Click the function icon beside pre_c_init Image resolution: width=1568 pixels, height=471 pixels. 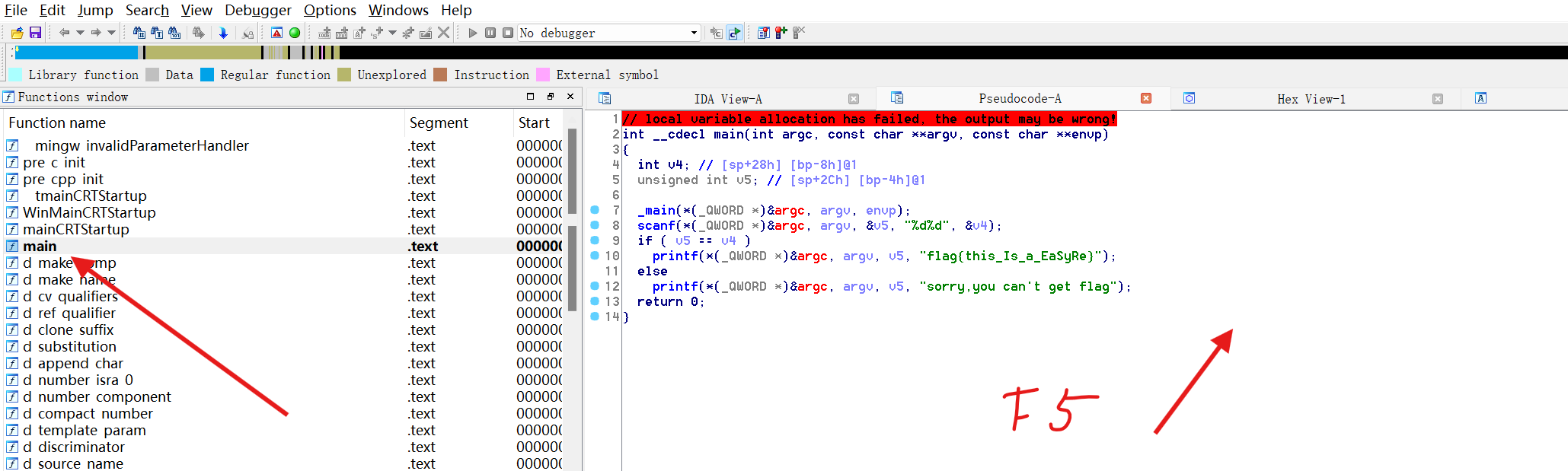(12, 162)
